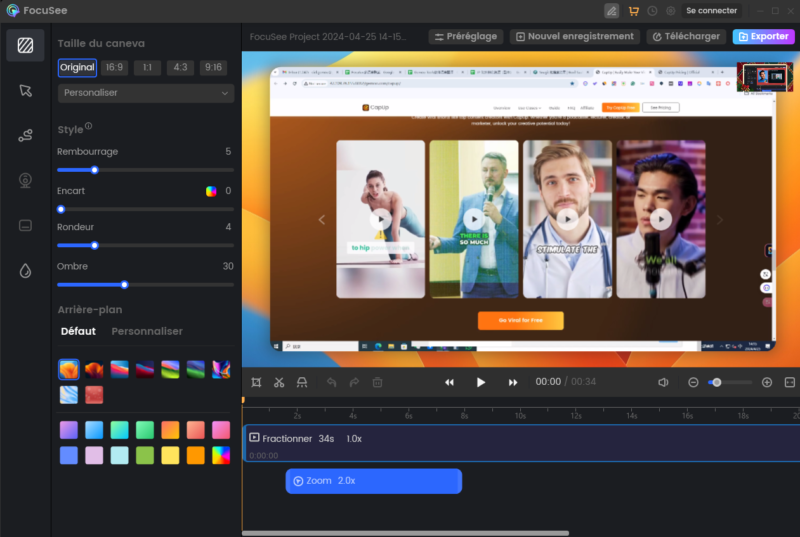800x537 pixels.
Task: Rewind the playback
Action: coord(449,382)
